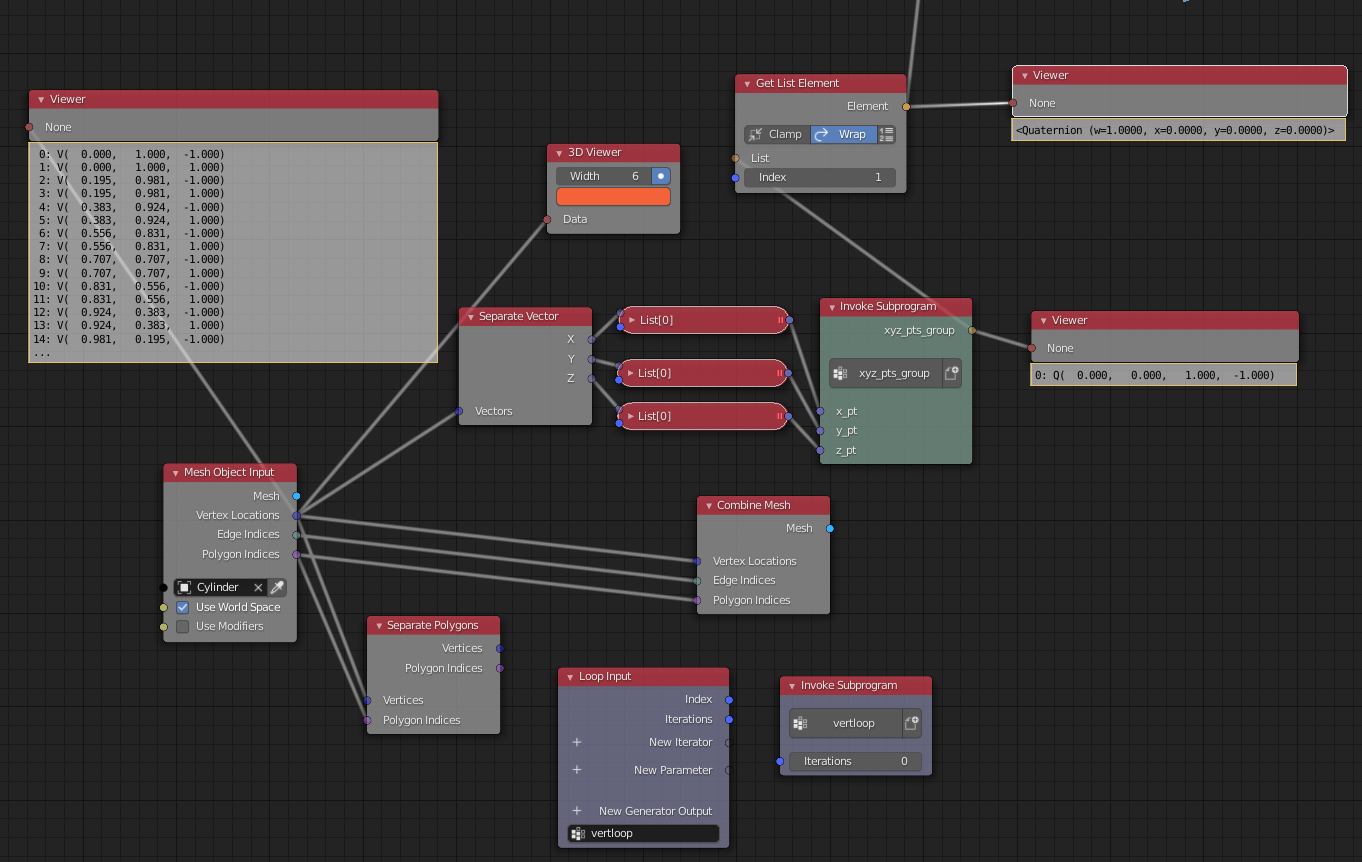Screen dimensions: 1362x862
Task: Click the Index value field
Action: point(820,177)
